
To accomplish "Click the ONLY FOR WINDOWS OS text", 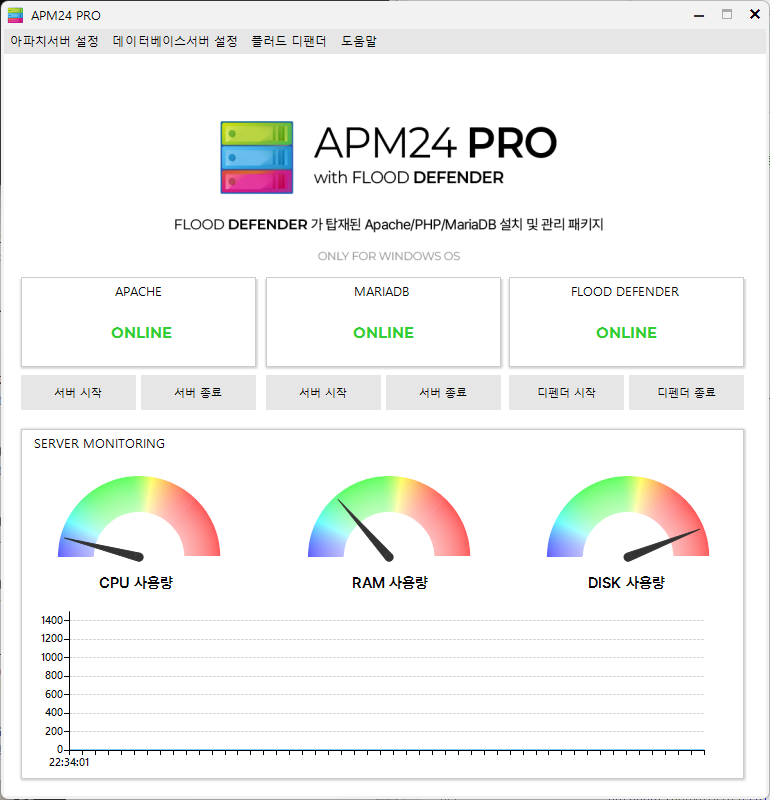I will [389, 256].
